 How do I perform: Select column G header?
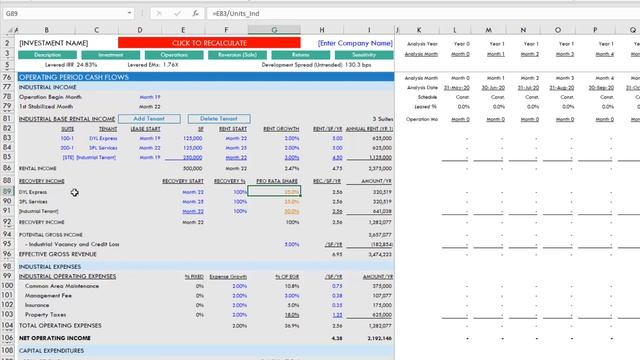[x=274, y=30]
